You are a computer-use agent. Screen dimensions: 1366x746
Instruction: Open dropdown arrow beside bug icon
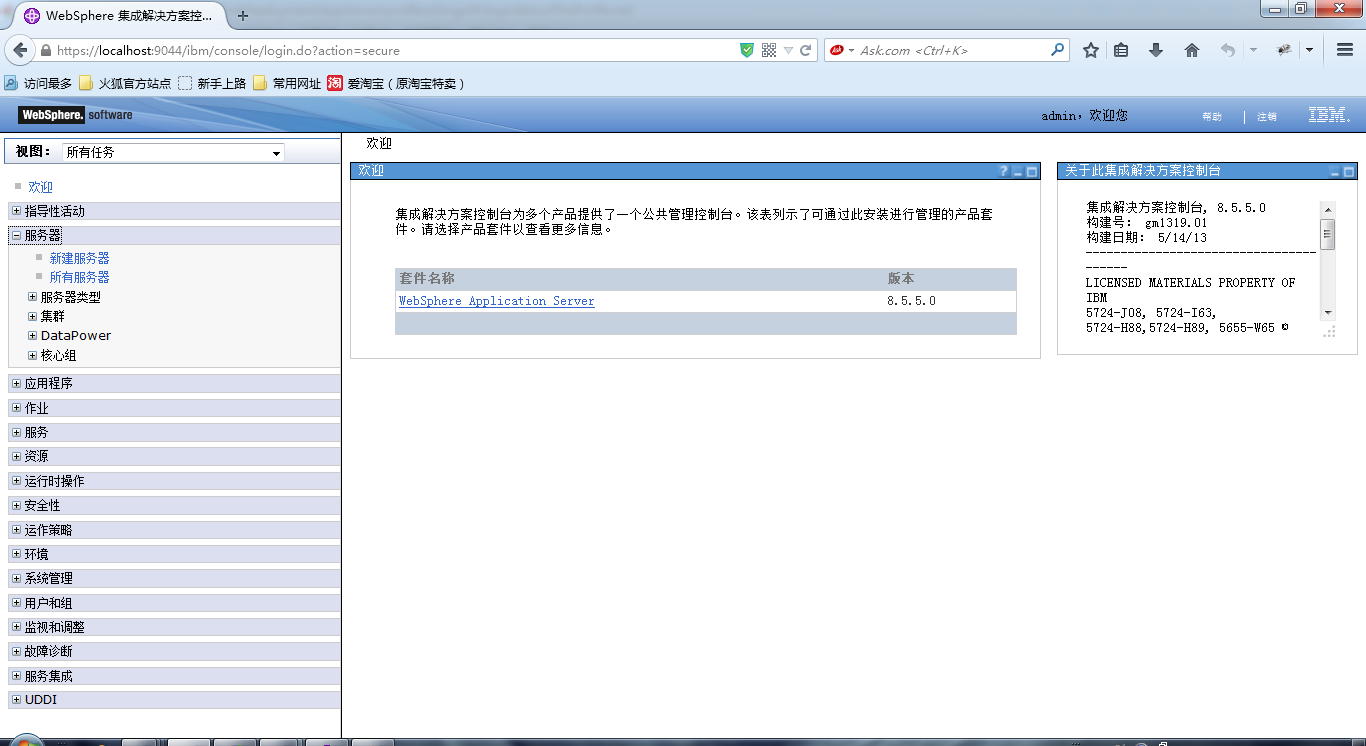coord(1309,50)
